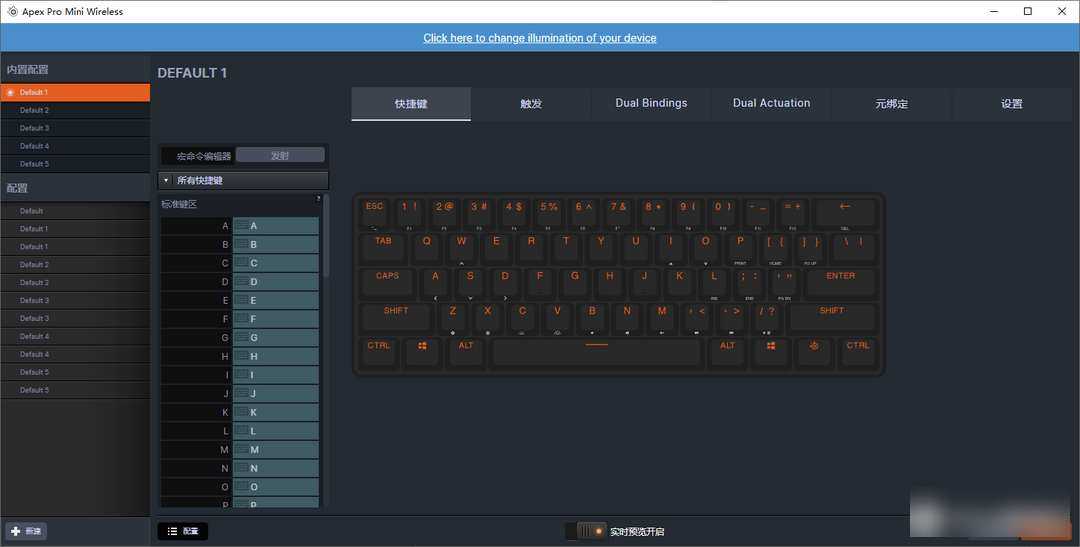Viewport: 1080px width, 547px height.
Task: Click the keyboard icon in the H binding row
Action: (241, 355)
